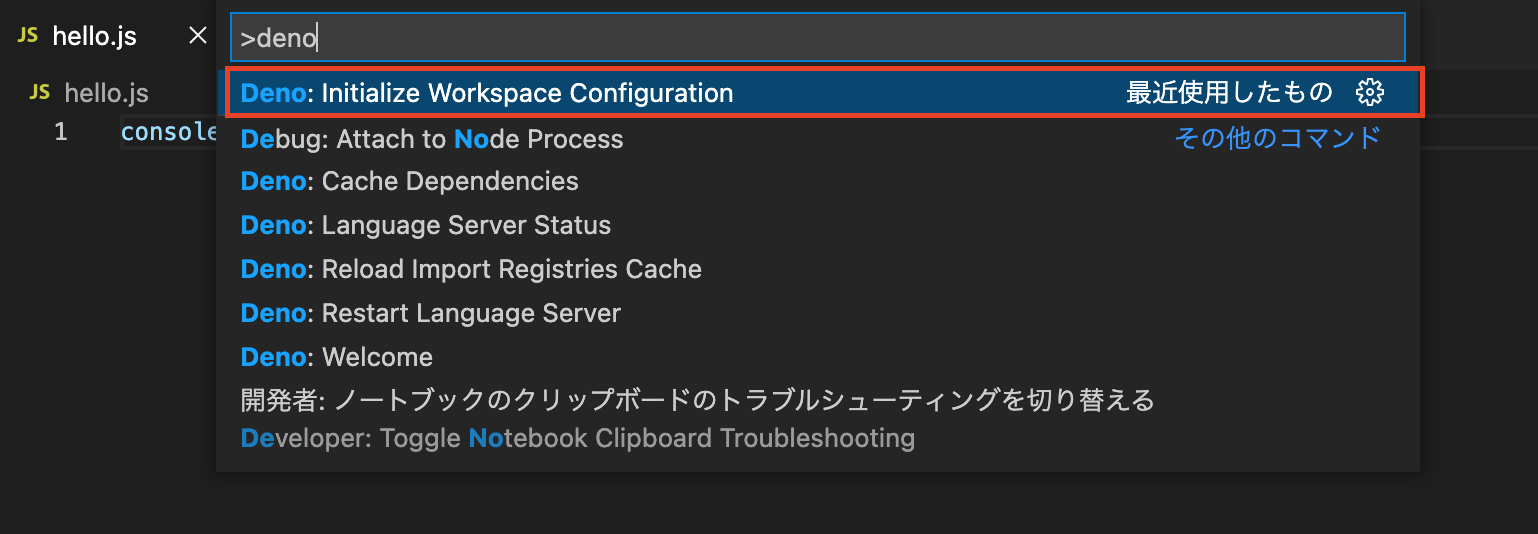Click the 最近使用したもの label
Image resolution: width=1538 pixels, height=534 pixels.
(x=1229, y=93)
